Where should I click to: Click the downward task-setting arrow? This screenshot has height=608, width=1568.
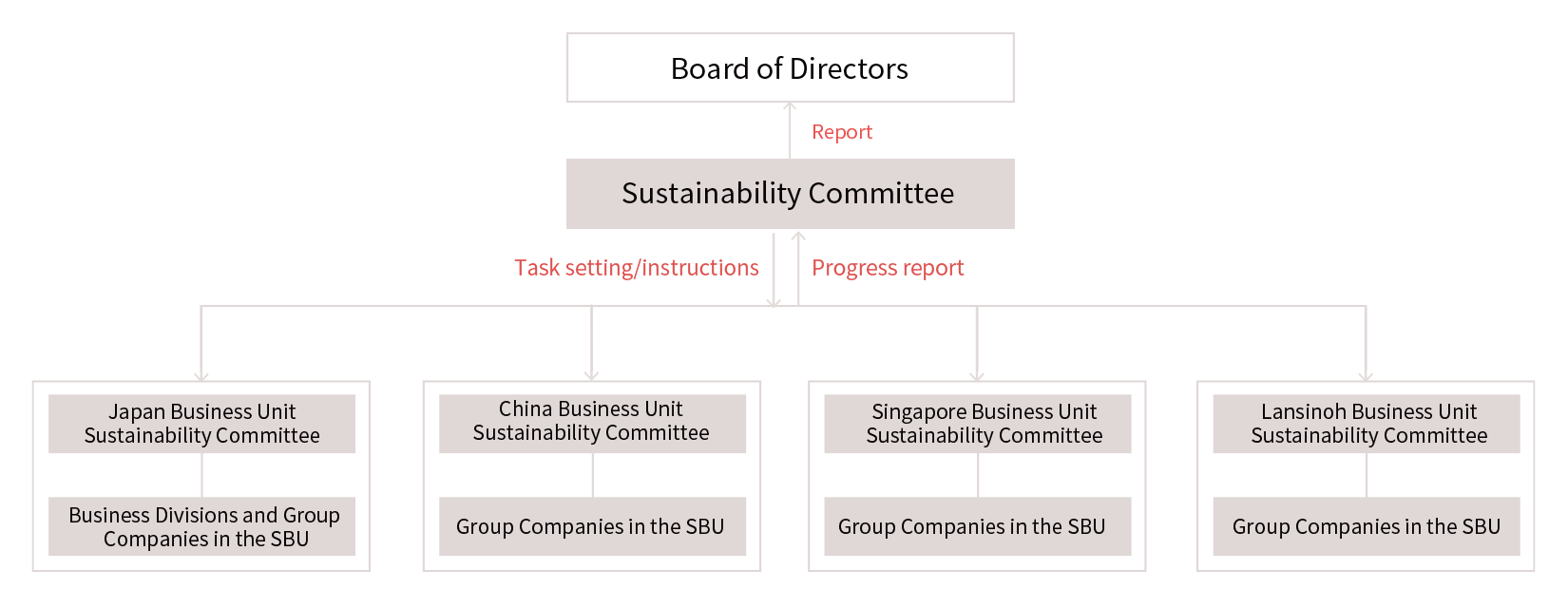[x=774, y=270]
